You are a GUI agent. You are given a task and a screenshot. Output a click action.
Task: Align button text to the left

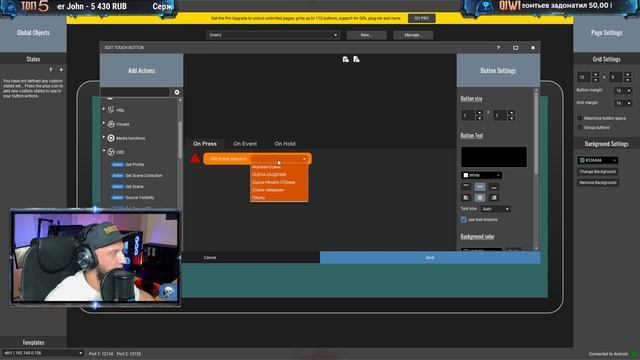point(466,198)
